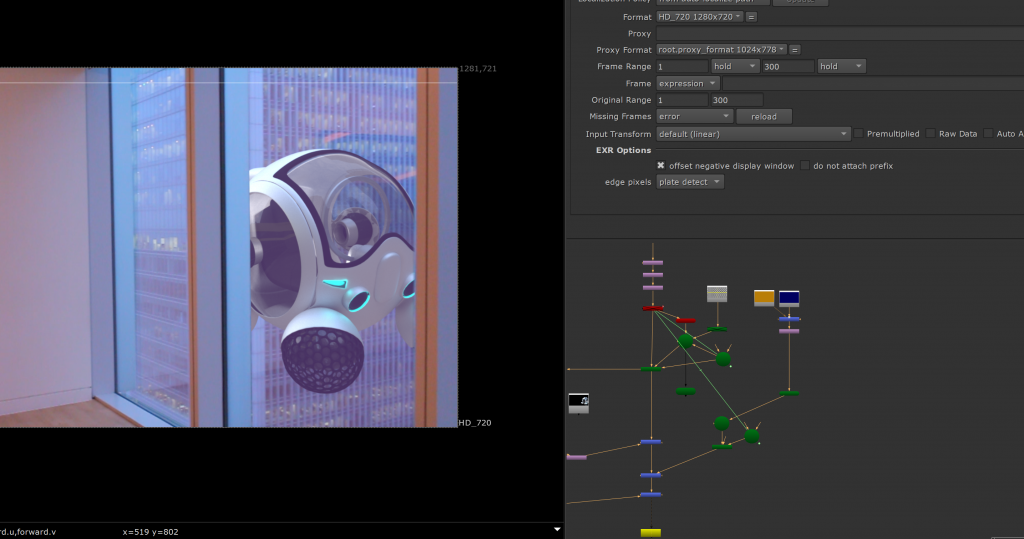Open the edge pixels 'plate detect' dropdown
The height and width of the screenshot is (539, 1024).
[690, 182]
